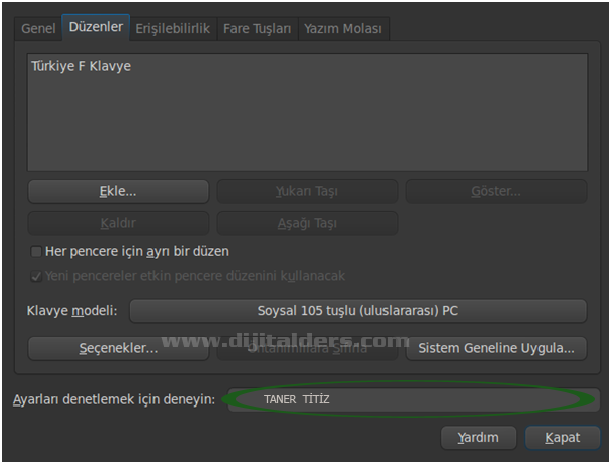The image size is (614, 463).
Task: Click Öntanımlılara Sıfırla button
Action: [x=307, y=348]
